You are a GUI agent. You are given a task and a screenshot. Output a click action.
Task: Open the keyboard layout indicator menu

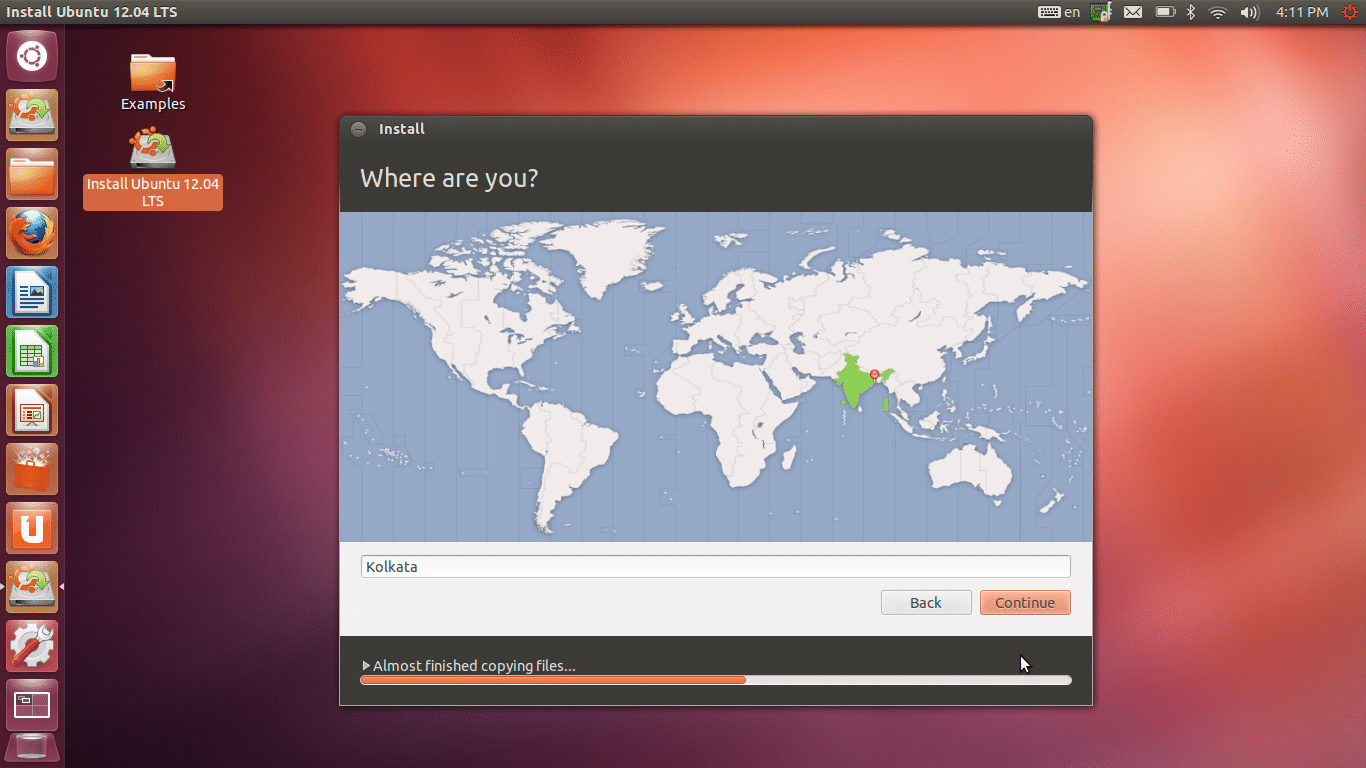(1059, 12)
